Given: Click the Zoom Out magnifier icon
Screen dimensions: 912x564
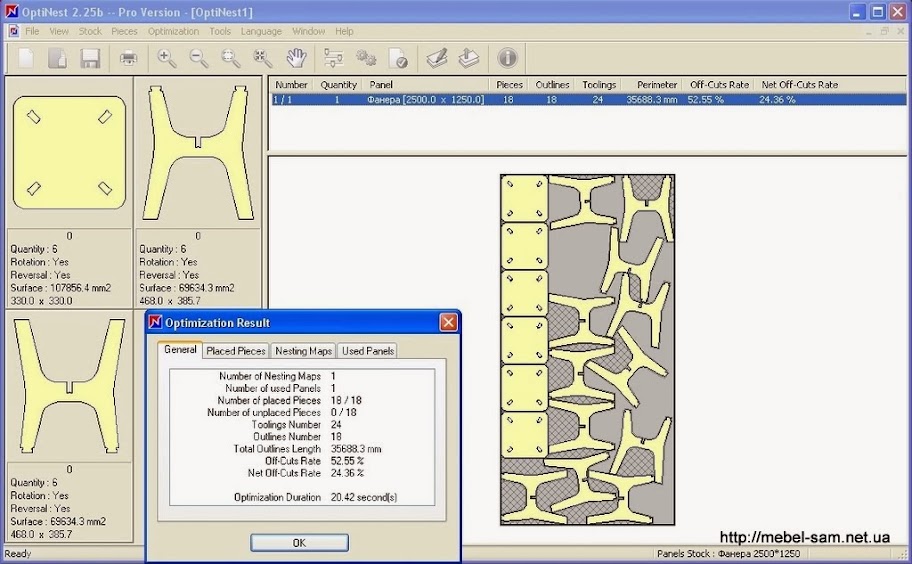Looking at the screenshot, I should [x=199, y=58].
